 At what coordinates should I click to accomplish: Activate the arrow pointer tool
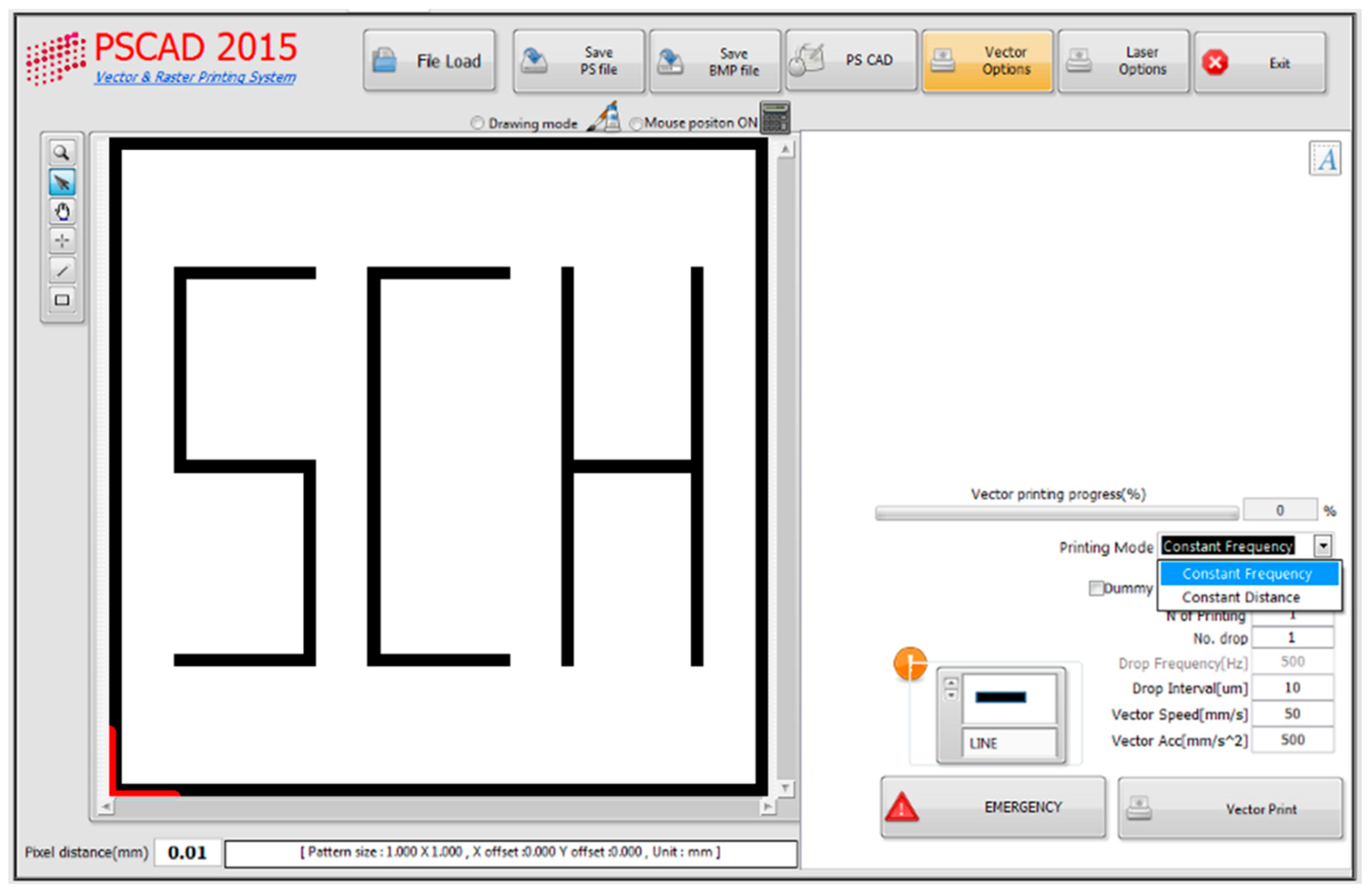click(62, 182)
